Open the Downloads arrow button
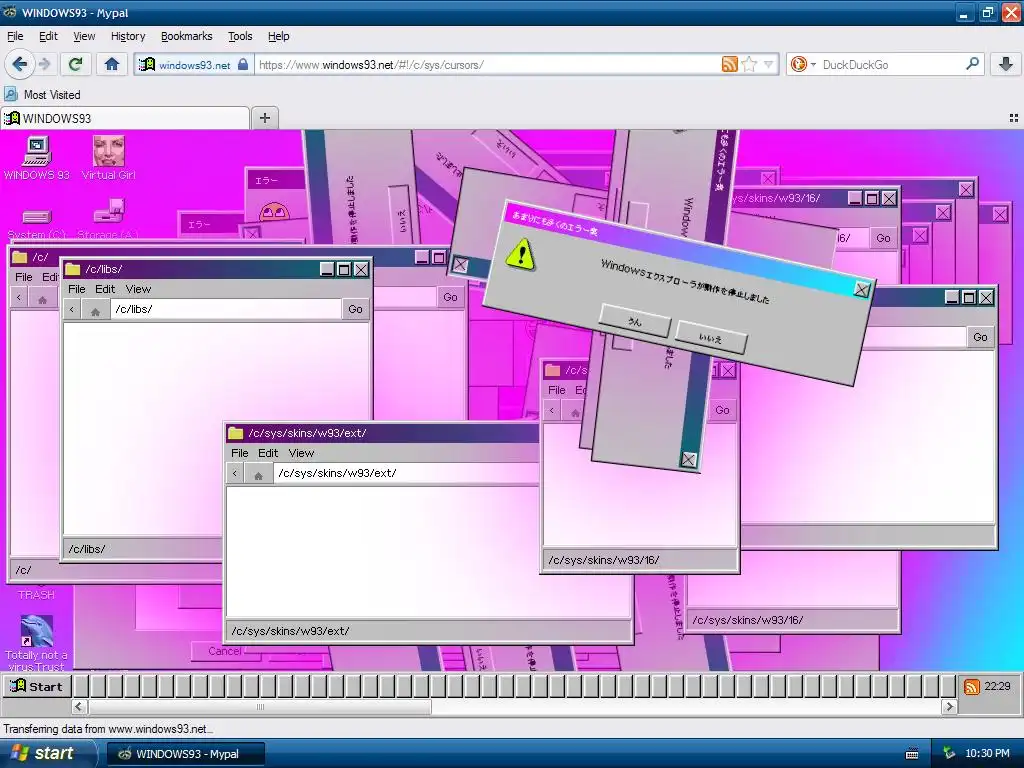The height and width of the screenshot is (768, 1024). 1006,64
